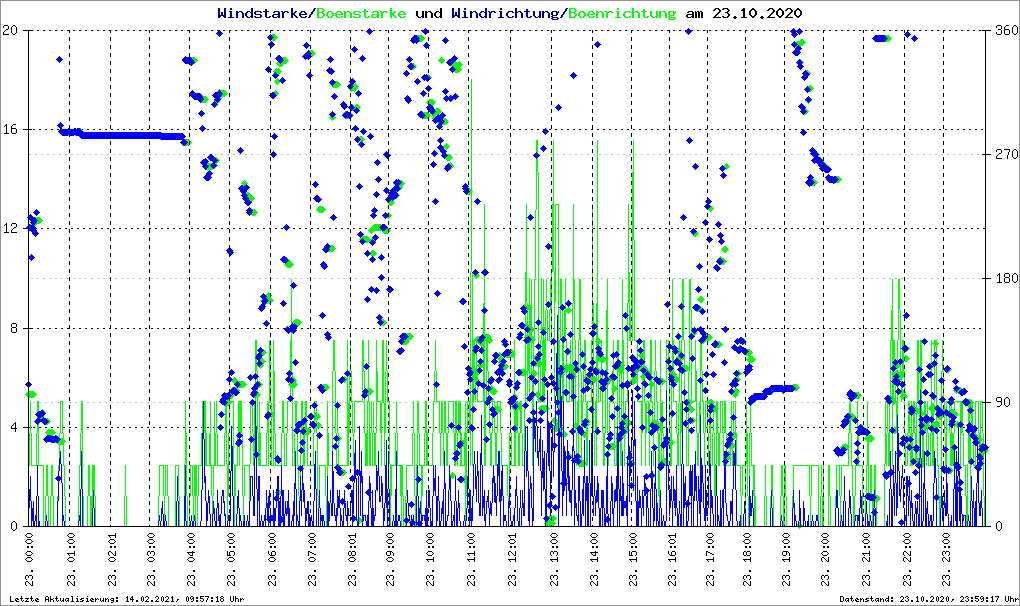Click the 90 degree label on right axis
Viewport: 1020px width, 606px height.
tap(1002, 402)
